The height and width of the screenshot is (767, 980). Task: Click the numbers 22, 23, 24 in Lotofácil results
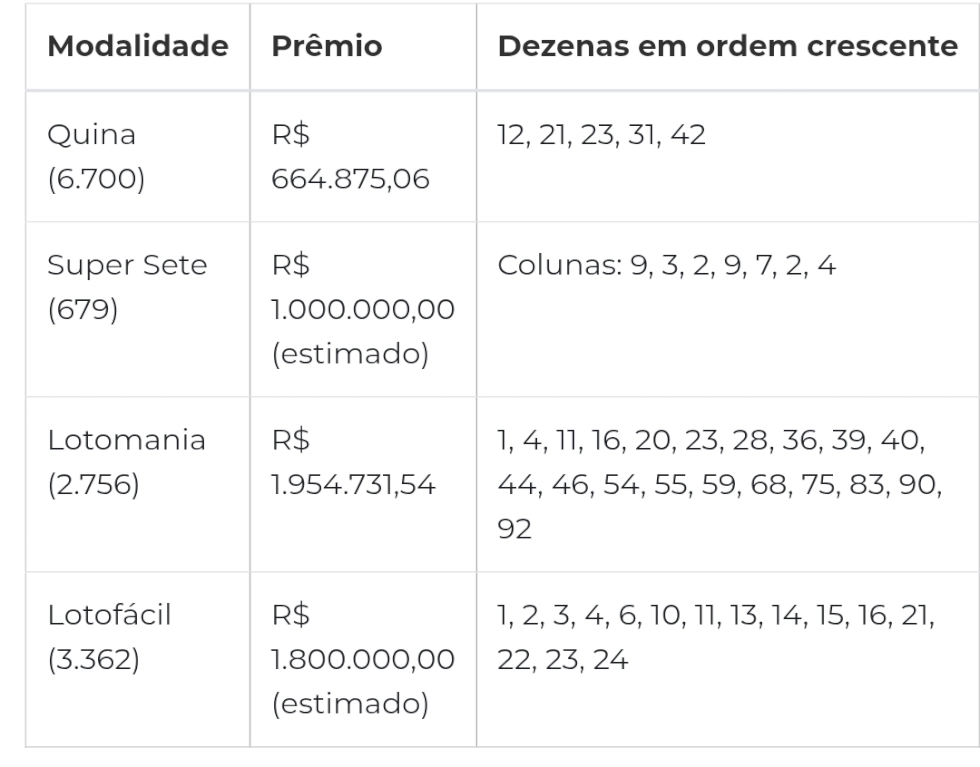pos(562,660)
